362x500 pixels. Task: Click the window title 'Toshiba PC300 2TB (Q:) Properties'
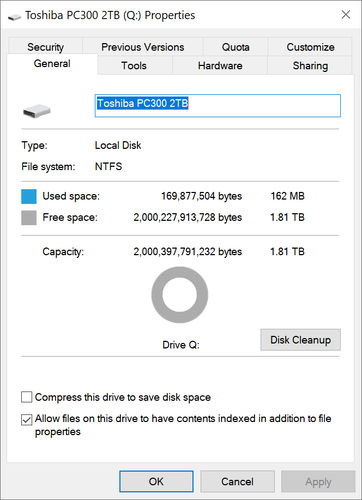pos(110,15)
